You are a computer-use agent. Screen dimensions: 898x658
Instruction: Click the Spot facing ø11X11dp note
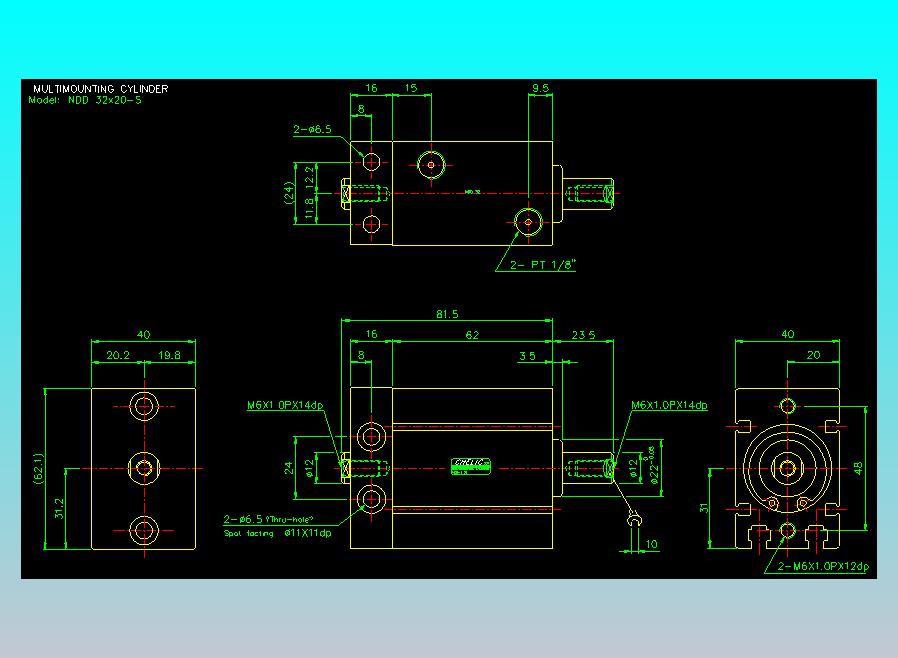point(277,533)
